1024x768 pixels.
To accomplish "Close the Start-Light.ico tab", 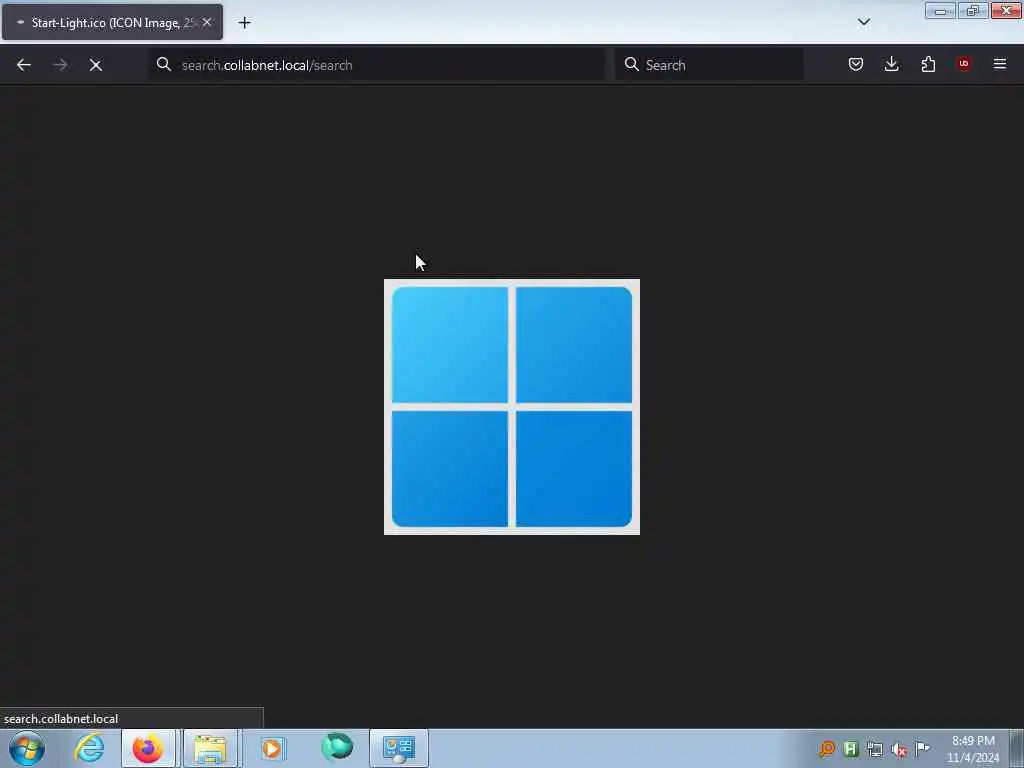I will point(207,22).
